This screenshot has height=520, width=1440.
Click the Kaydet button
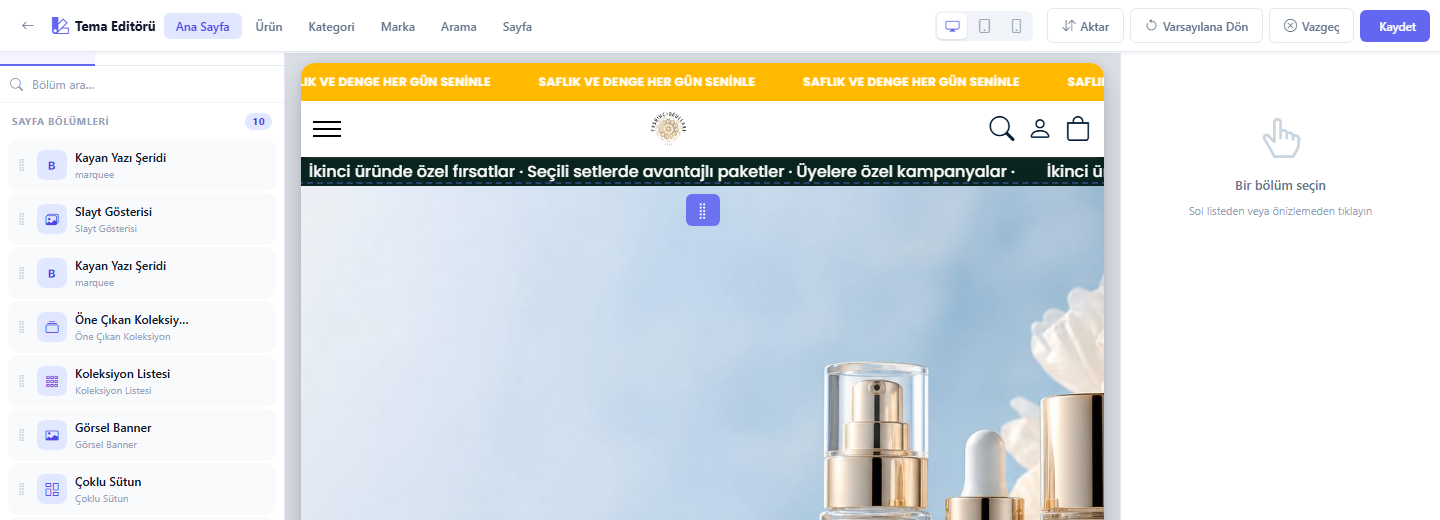[x=1397, y=26]
